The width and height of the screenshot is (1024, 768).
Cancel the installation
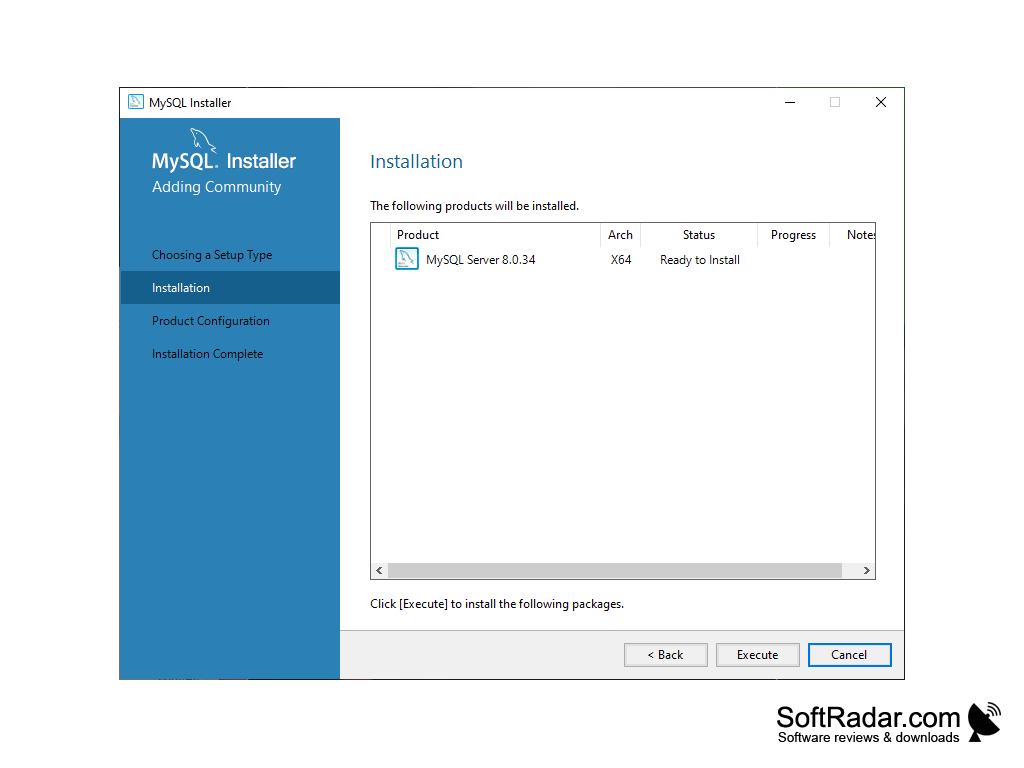[x=849, y=654]
